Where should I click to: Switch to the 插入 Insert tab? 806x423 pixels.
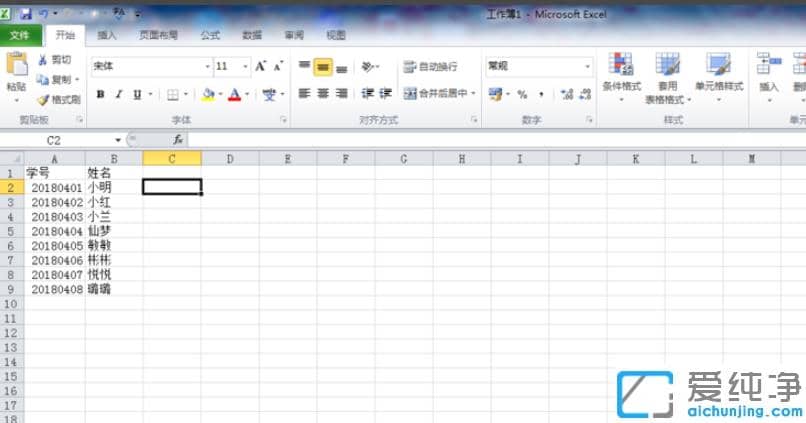tap(107, 35)
